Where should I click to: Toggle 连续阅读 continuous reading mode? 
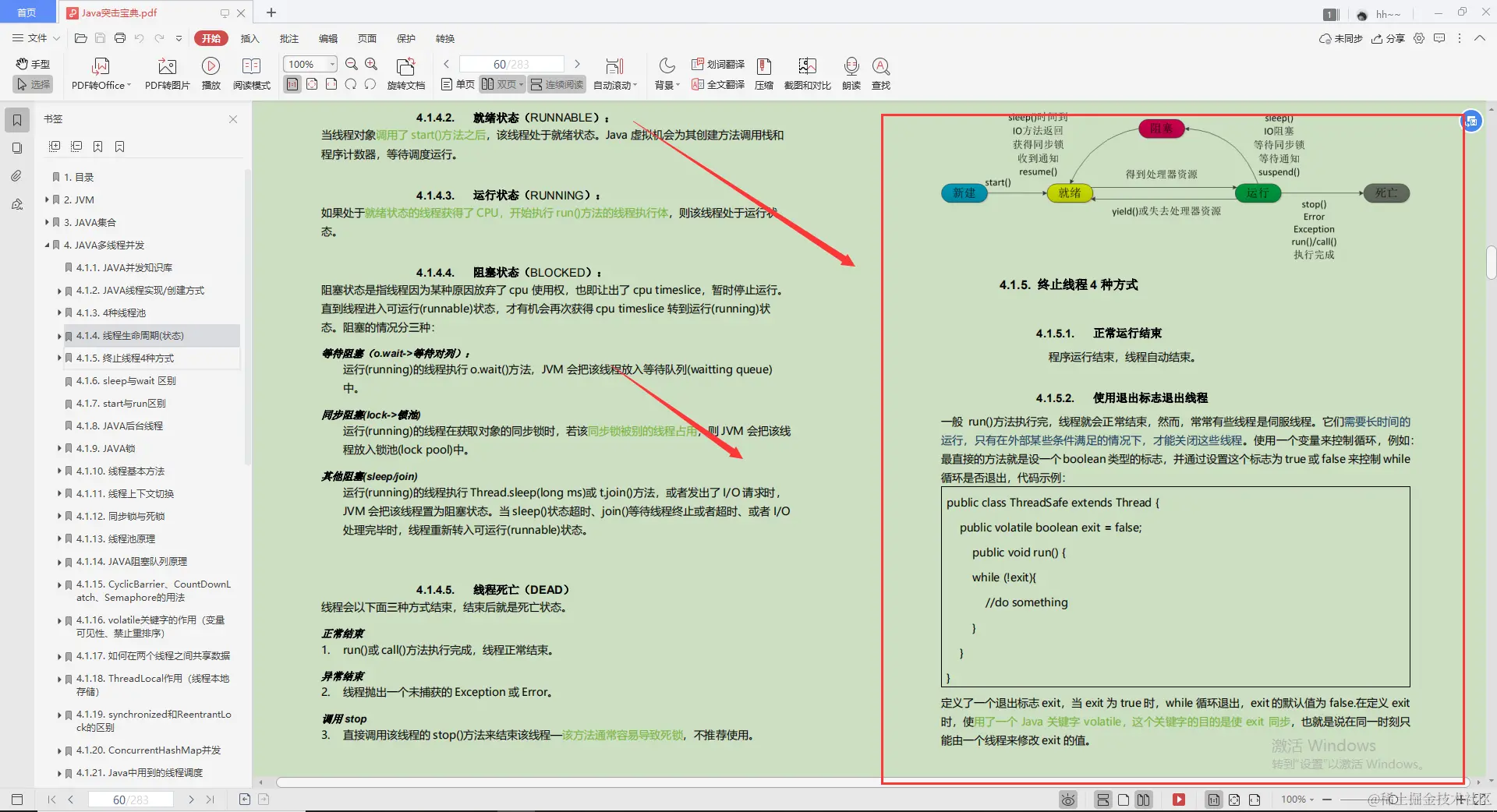[556, 84]
